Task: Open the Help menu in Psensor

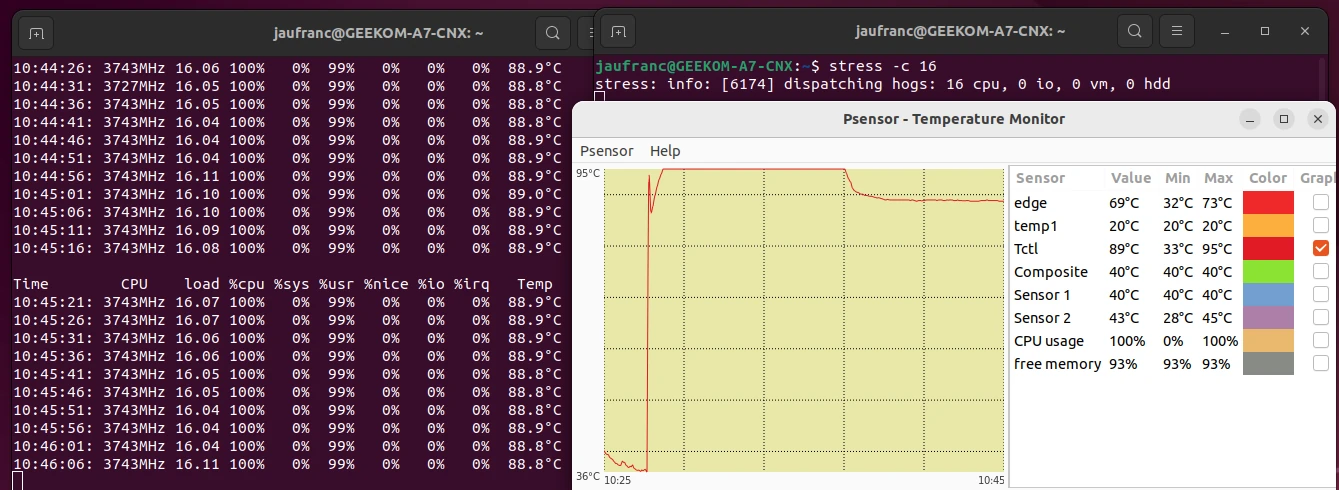Action: (x=665, y=151)
